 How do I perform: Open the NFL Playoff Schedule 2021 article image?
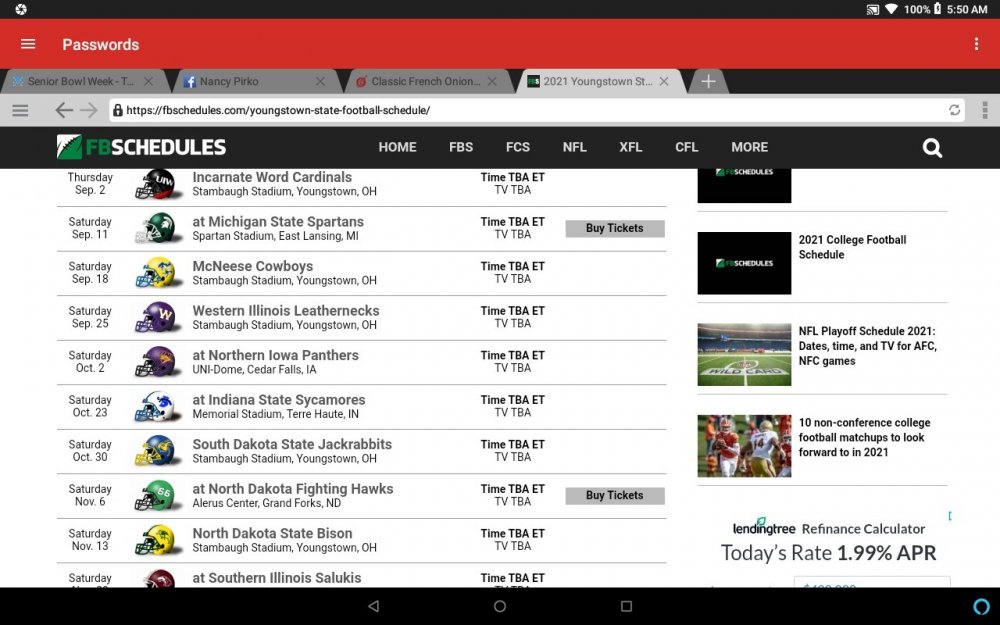[x=744, y=355]
